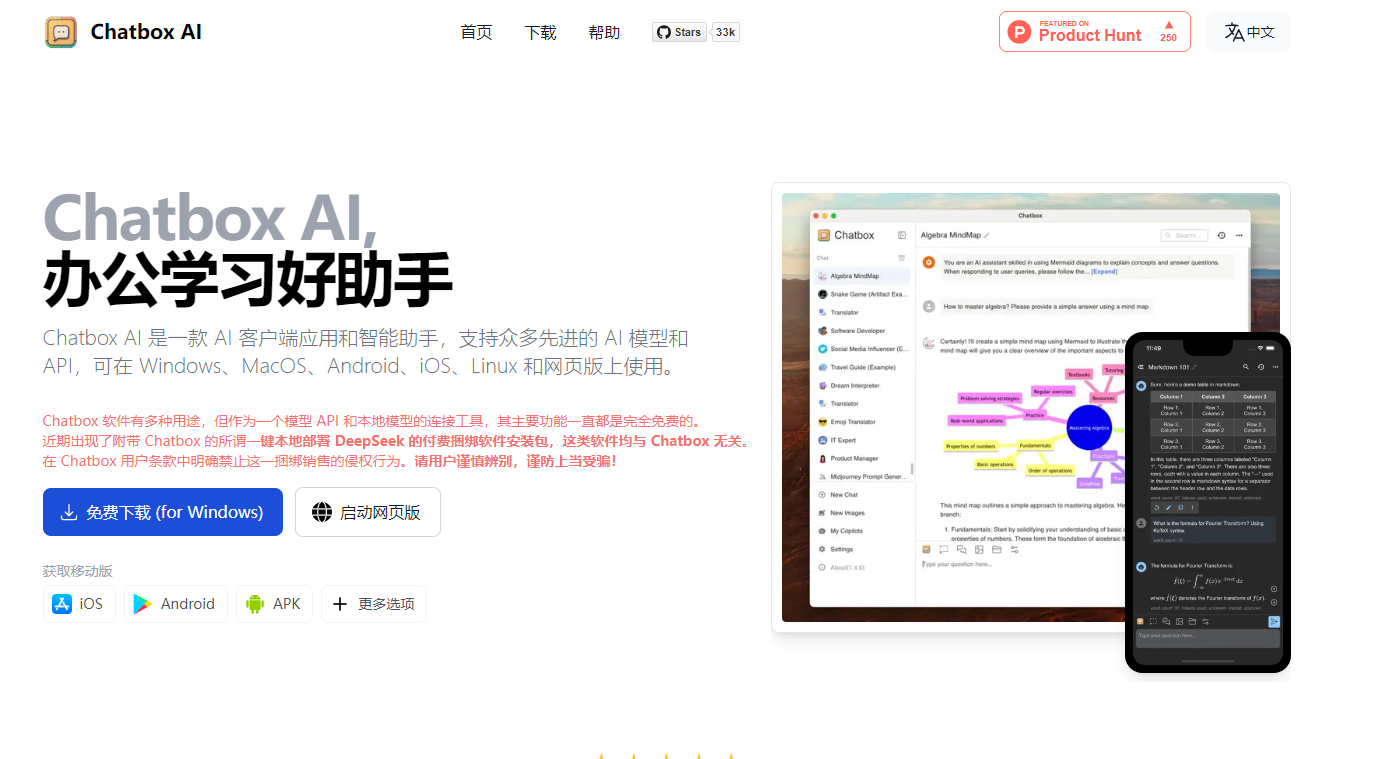Click the globe icon on 启动网页版

pos(322,512)
